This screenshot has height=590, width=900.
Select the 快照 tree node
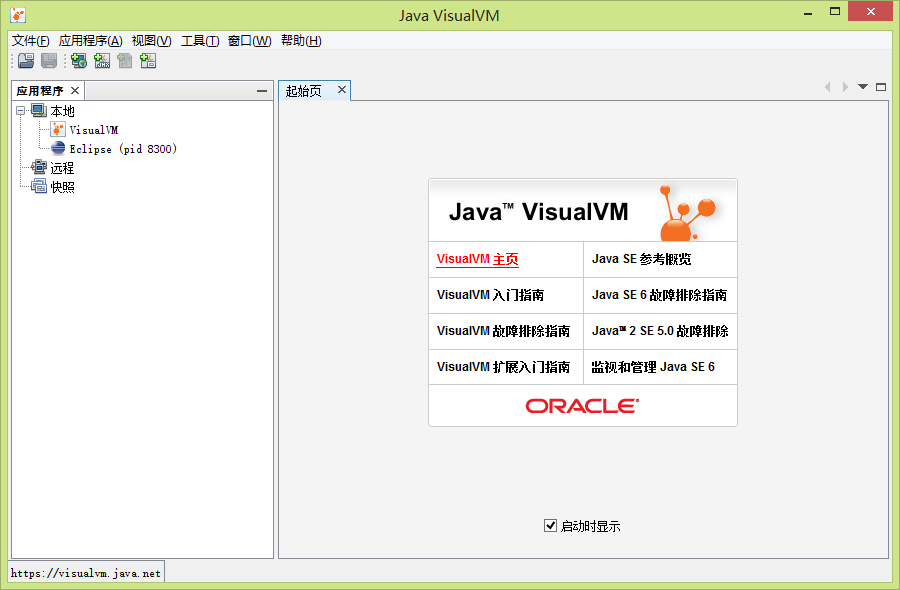[62, 187]
